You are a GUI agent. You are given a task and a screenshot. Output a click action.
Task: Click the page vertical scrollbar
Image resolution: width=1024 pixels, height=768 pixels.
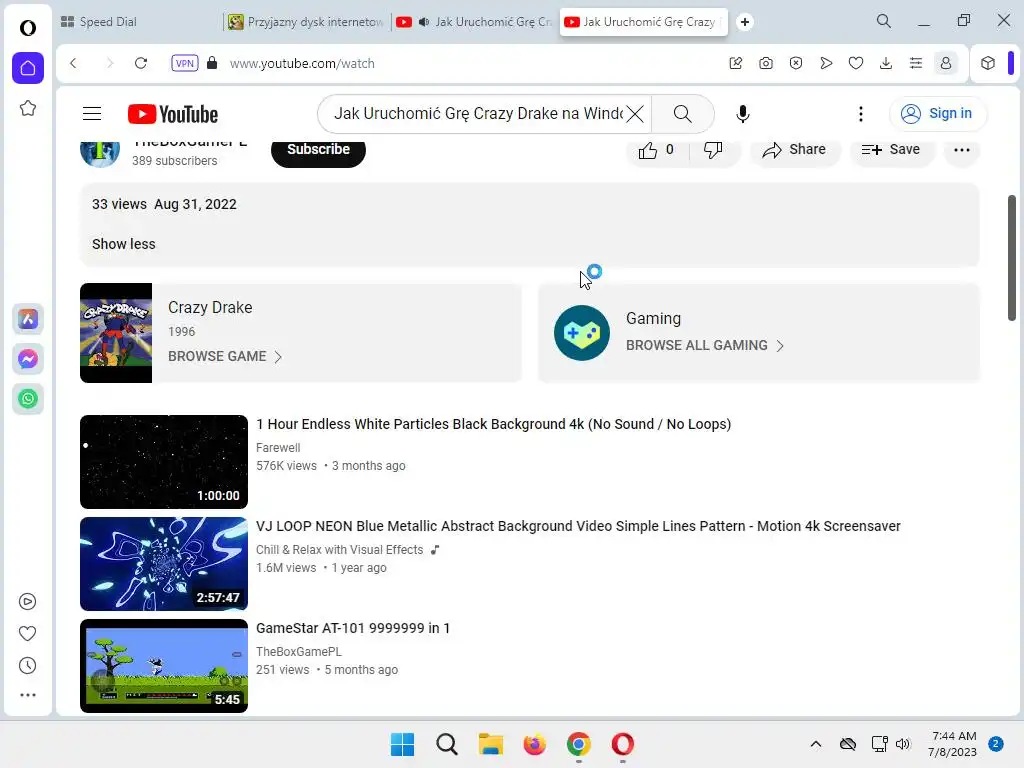click(x=1012, y=257)
